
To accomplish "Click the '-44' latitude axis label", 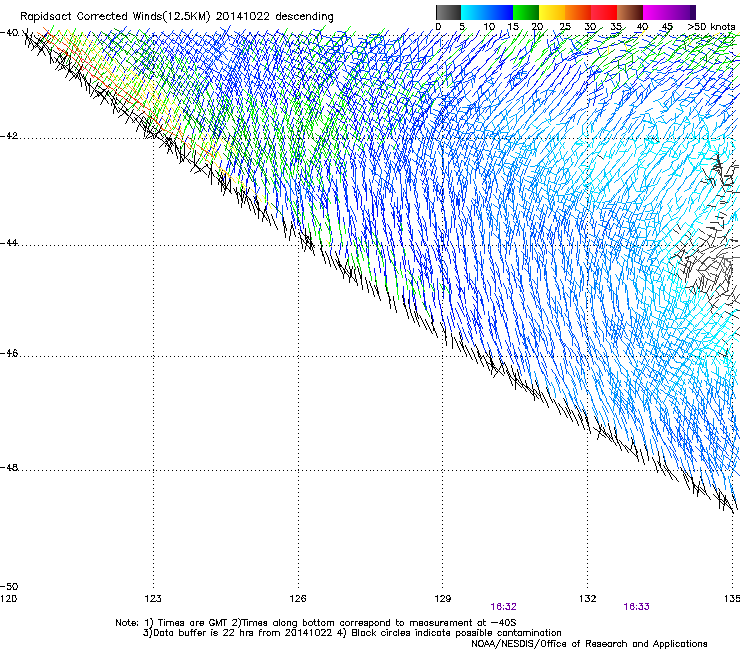I will click(x=9, y=243).
